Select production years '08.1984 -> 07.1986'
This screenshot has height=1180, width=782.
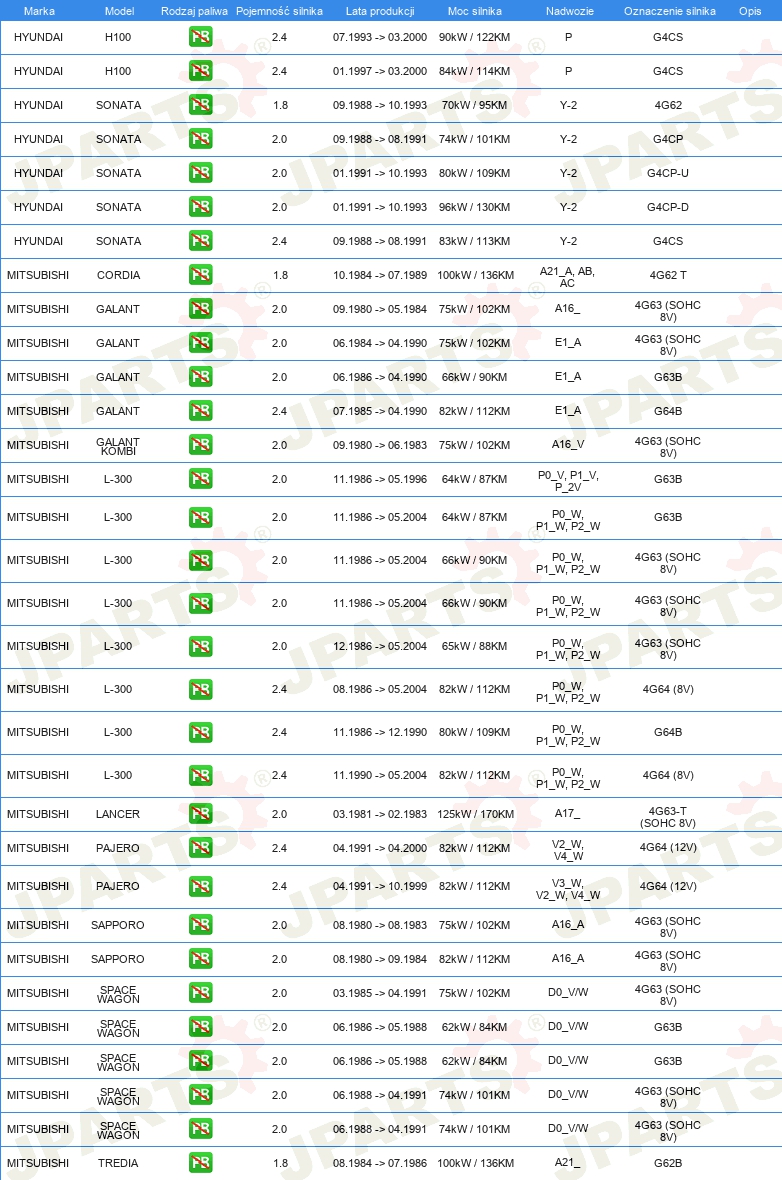point(380,1163)
